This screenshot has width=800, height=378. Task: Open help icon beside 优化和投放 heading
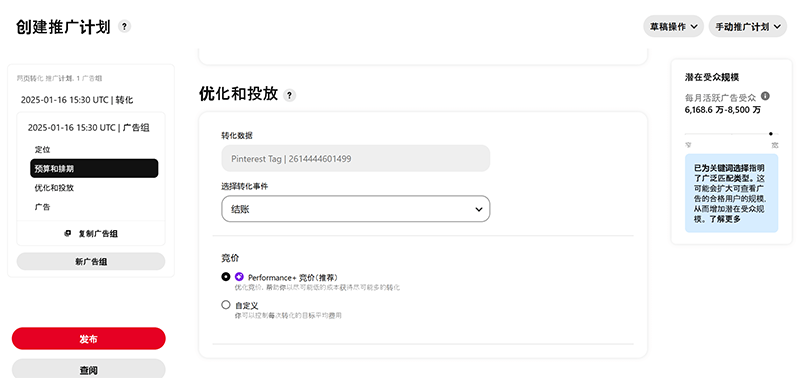click(x=289, y=95)
